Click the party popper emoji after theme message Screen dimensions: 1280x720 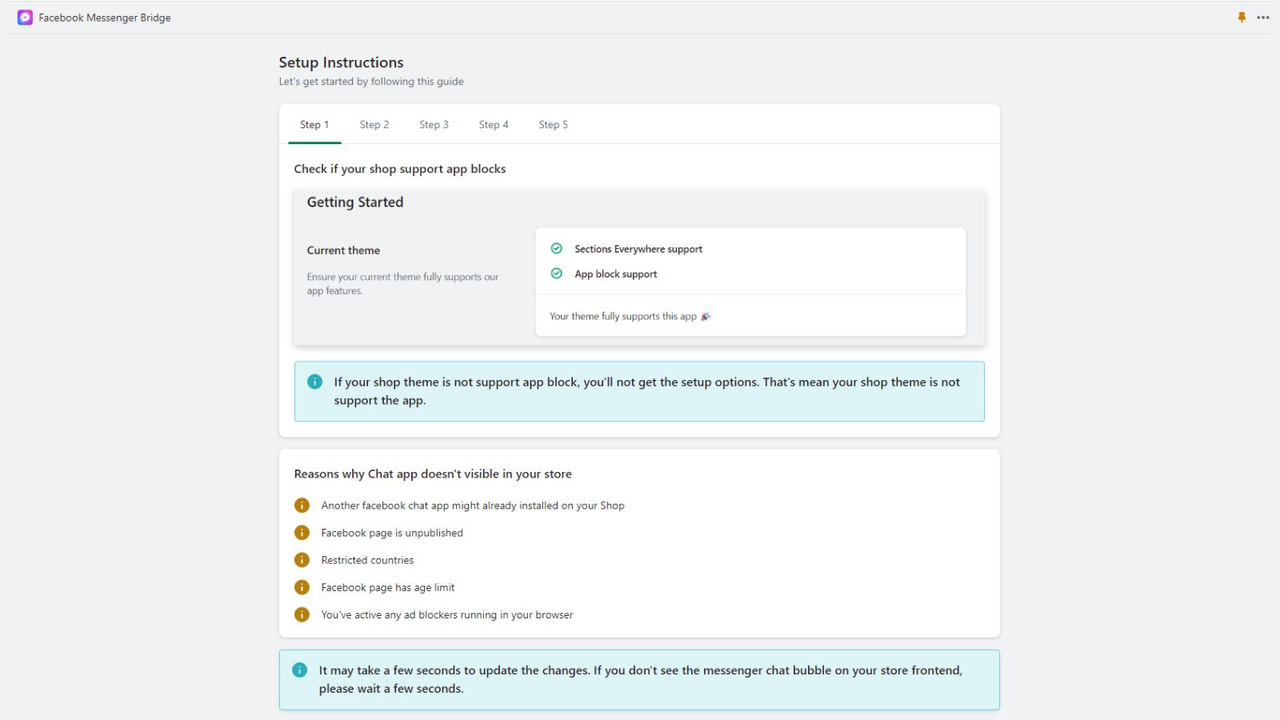(706, 316)
